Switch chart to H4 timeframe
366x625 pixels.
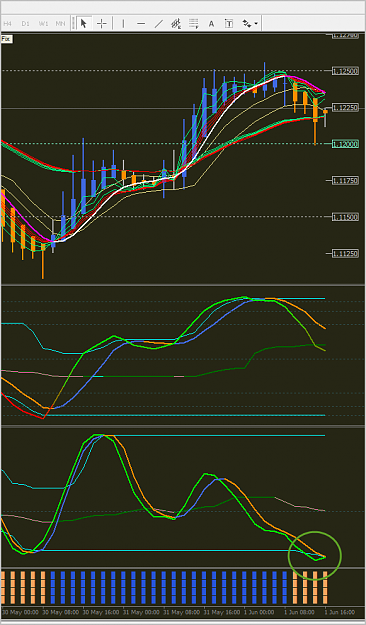point(8,24)
